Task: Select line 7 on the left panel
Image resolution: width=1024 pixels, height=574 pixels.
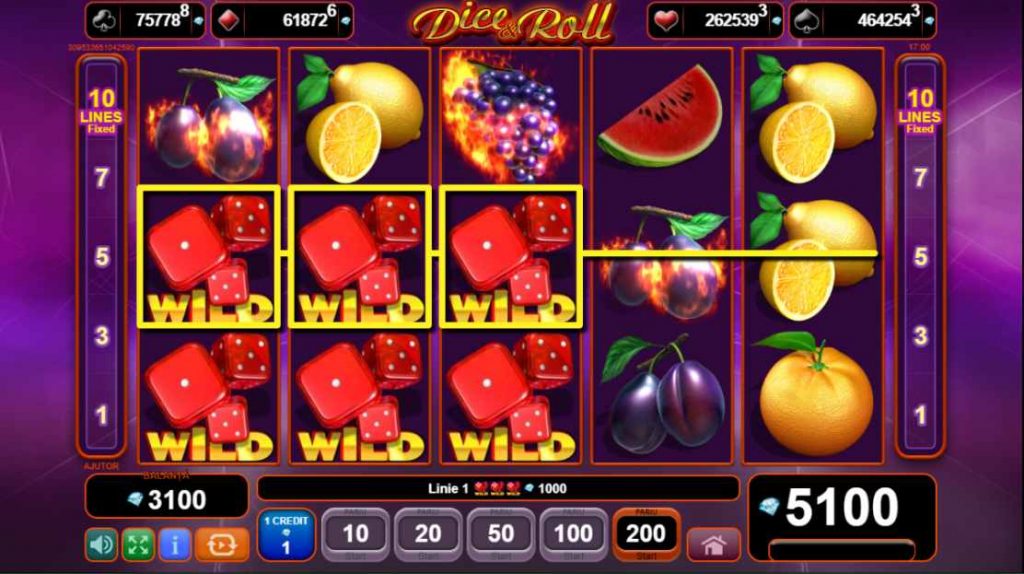Action: pos(101,178)
